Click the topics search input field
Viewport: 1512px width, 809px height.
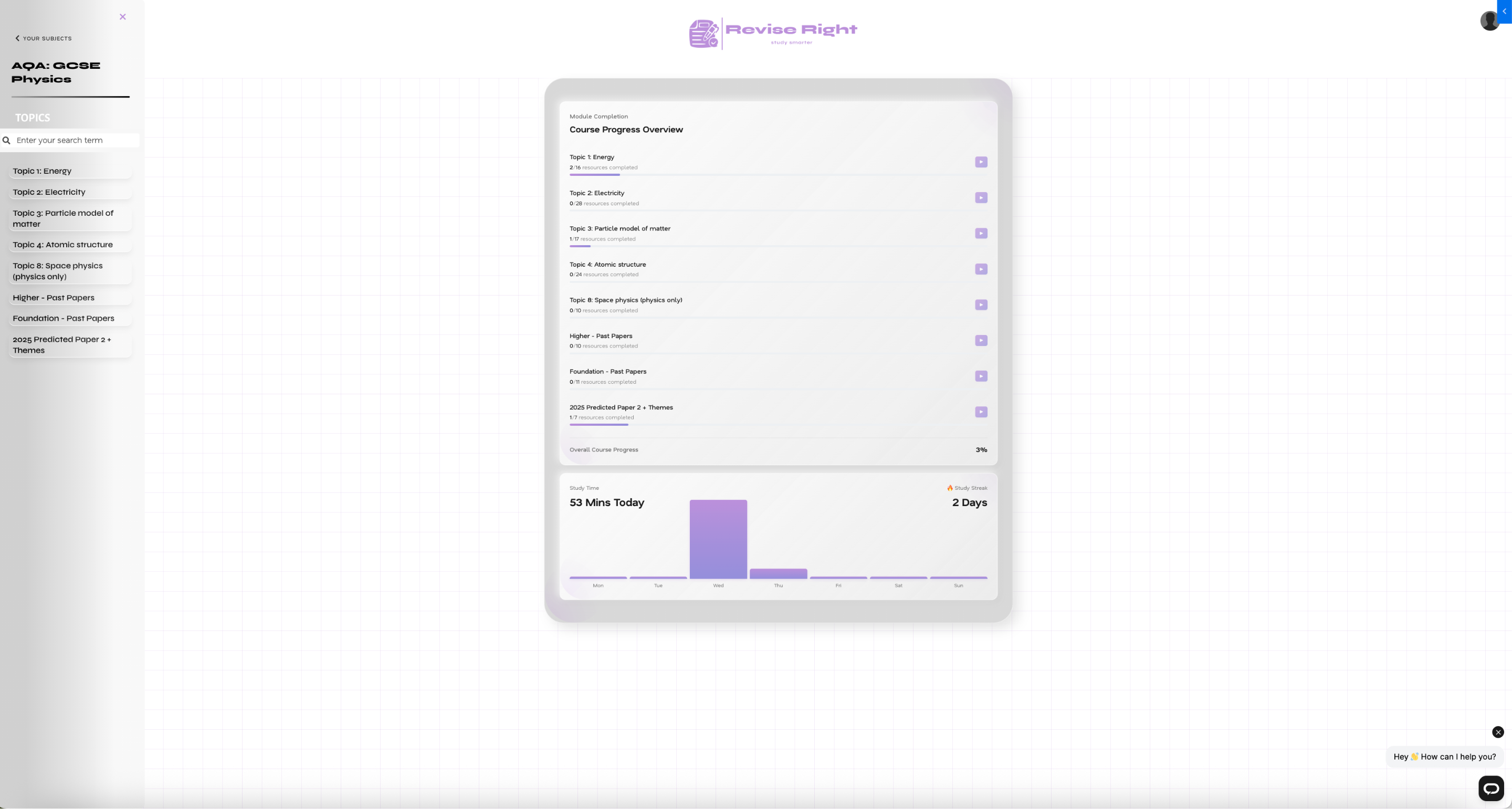pos(75,140)
